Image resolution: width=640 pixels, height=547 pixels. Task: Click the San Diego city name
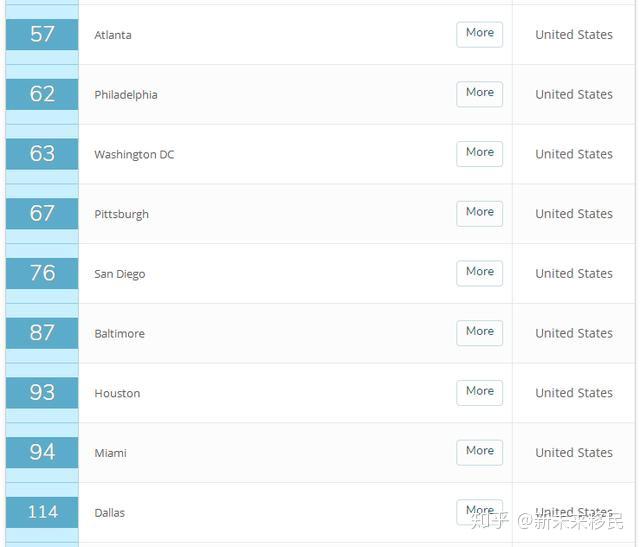[120, 274]
